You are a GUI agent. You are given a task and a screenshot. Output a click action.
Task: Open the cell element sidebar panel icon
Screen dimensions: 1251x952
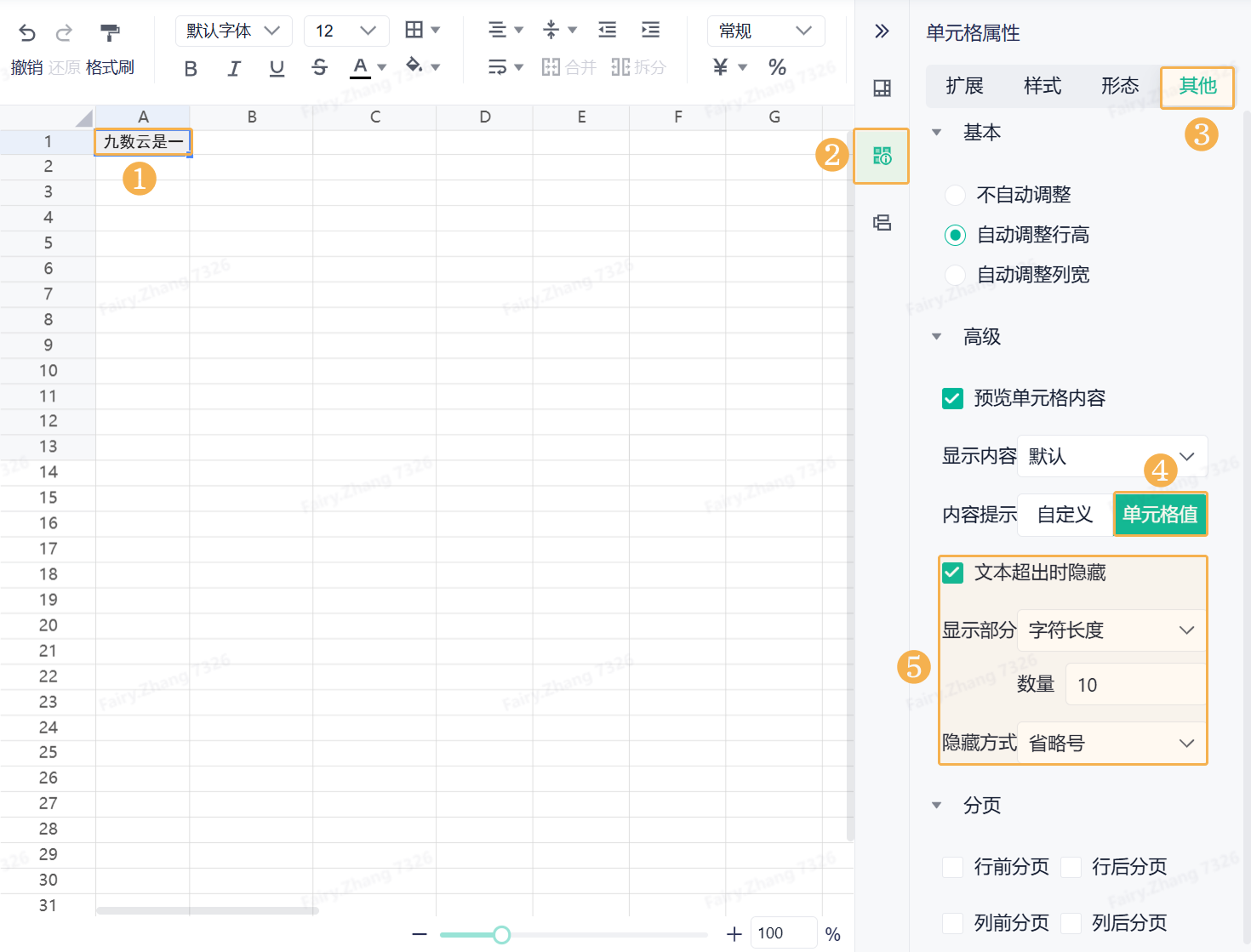(882, 88)
